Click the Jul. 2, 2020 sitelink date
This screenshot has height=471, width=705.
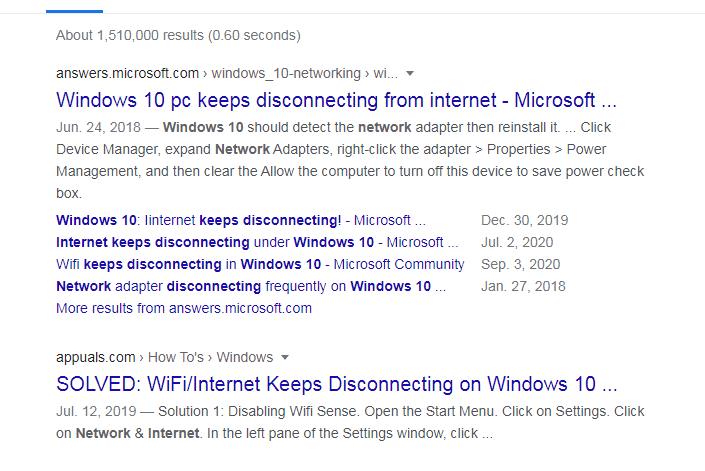point(517,242)
